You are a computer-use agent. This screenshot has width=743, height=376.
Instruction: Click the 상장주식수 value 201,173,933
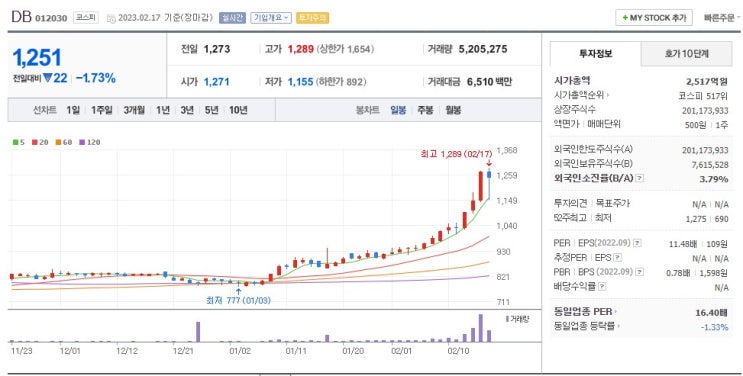tap(705, 110)
